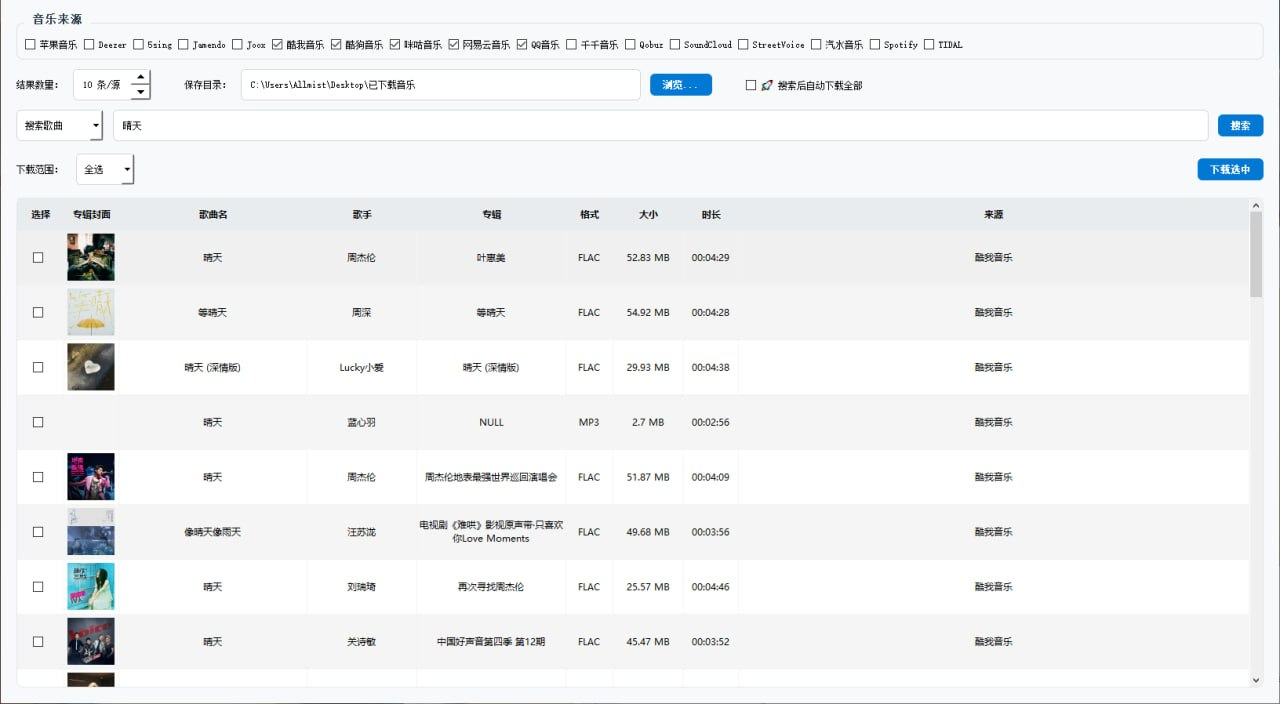Enable Joox as a music source
The image size is (1280, 704).
(x=237, y=44)
